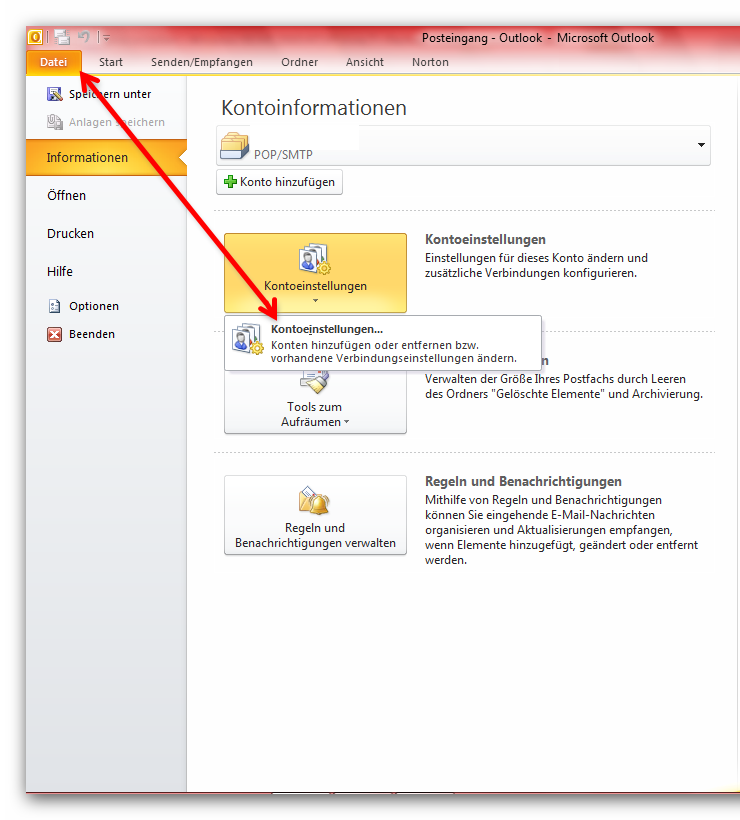Click the Kontoeinstellungen section heading text

pos(485,240)
